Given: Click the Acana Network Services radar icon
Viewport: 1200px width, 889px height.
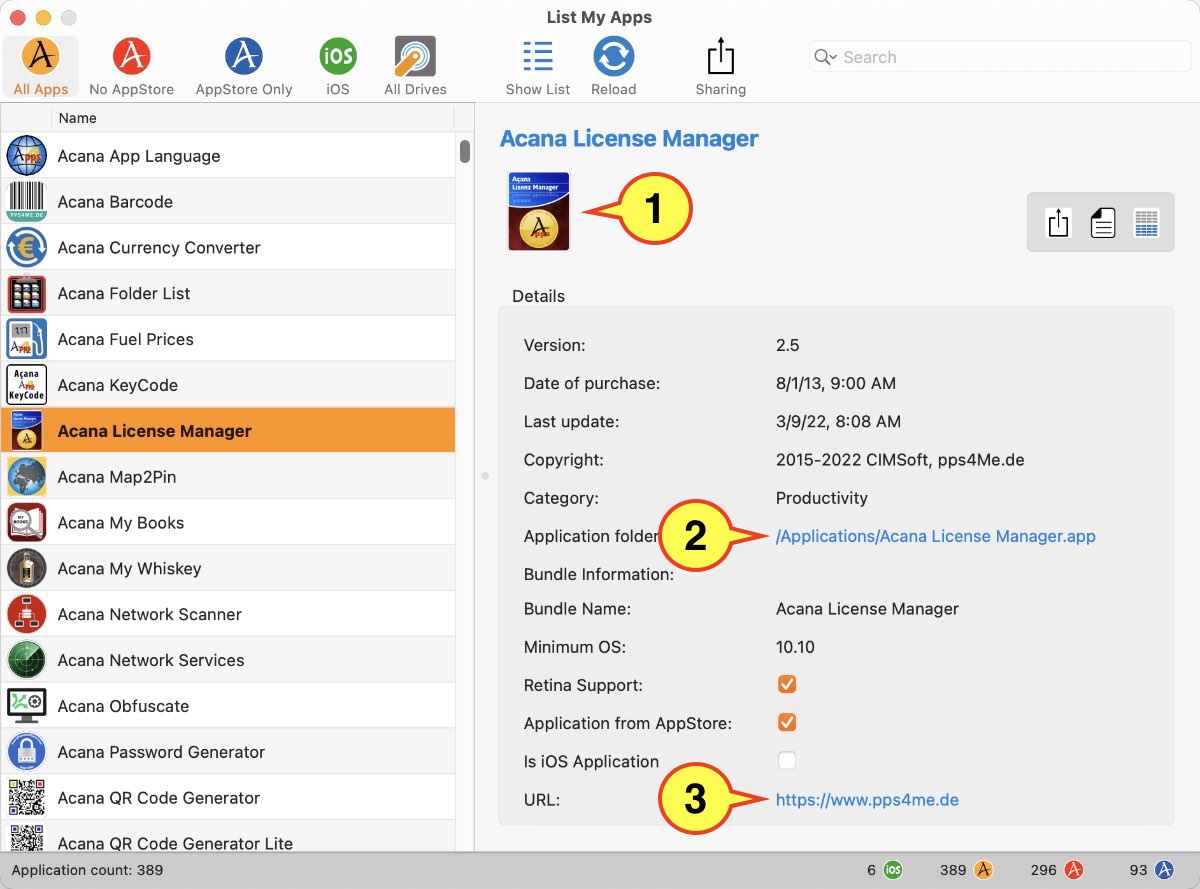Looking at the screenshot, I should tap(27, 661).
